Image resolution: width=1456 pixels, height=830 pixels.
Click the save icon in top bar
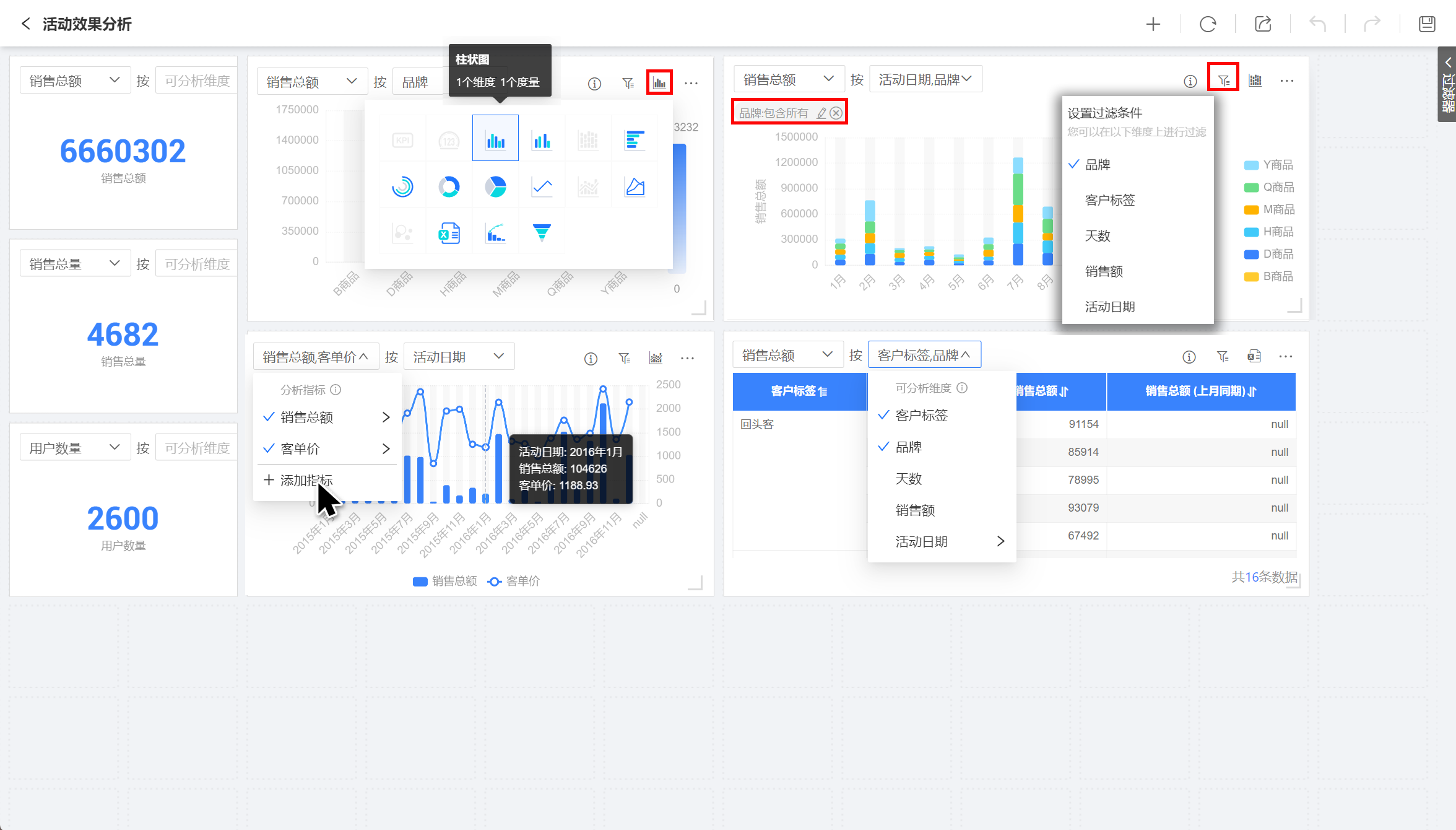(1427, 24)
